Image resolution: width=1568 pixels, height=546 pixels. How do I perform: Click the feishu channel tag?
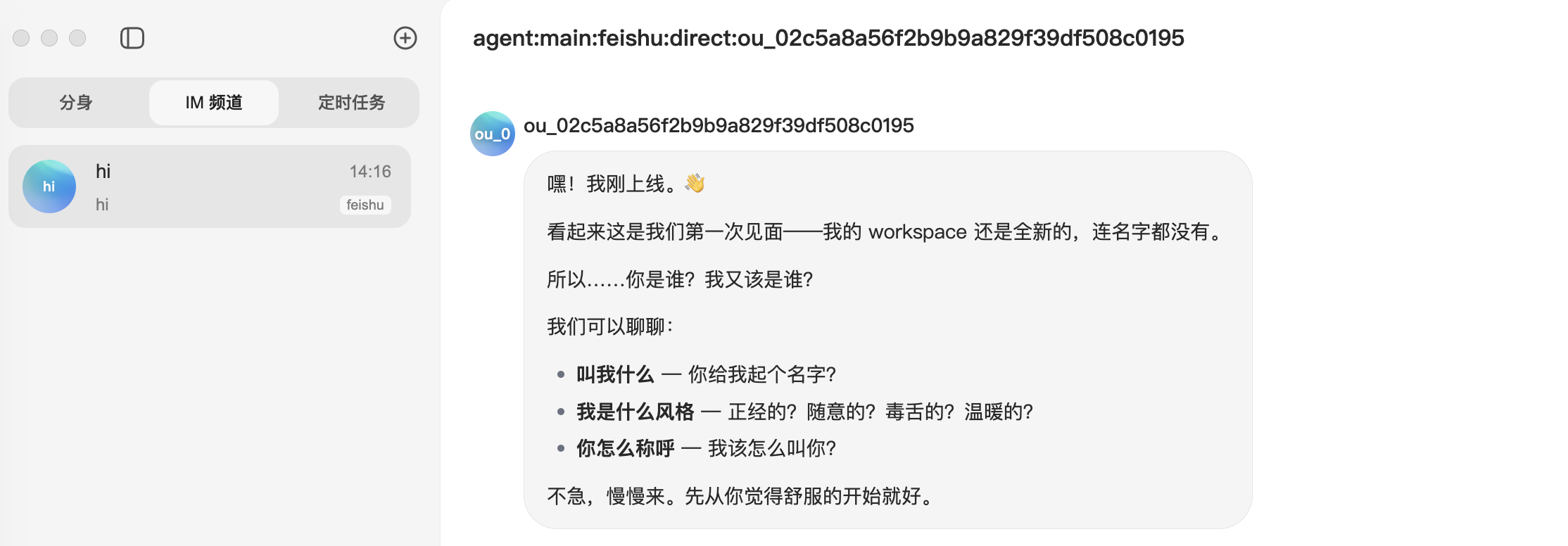point(365,205)
